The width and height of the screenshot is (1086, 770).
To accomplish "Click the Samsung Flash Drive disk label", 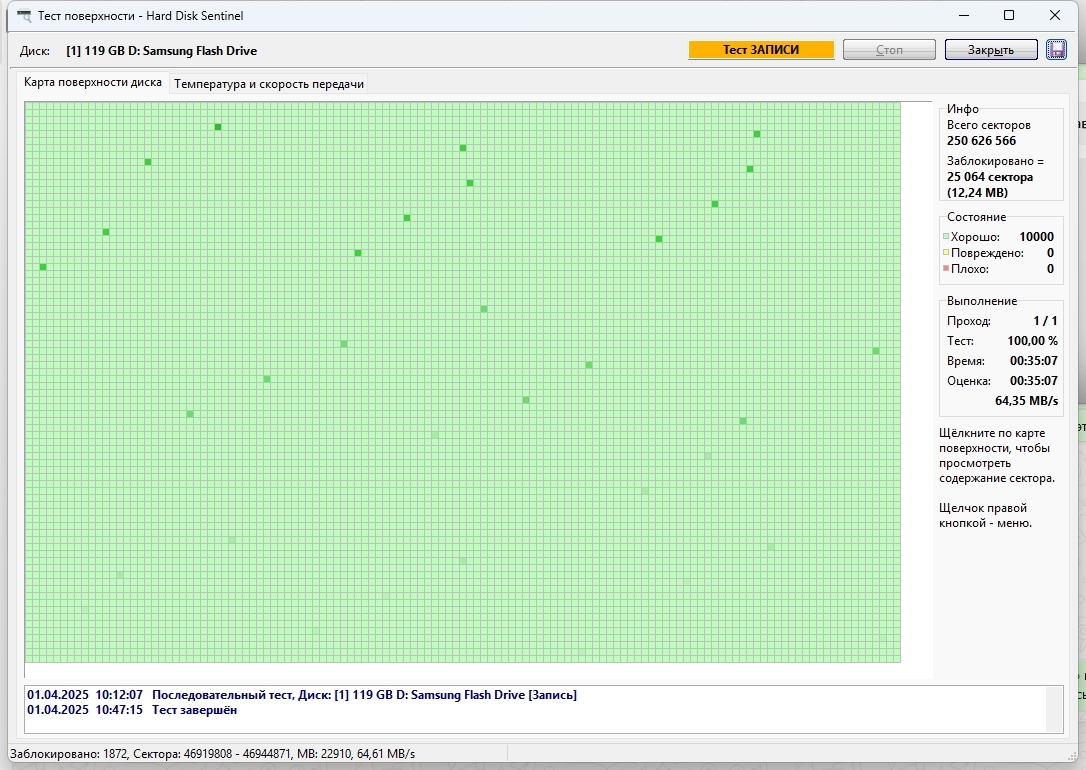I will [161, 51].
